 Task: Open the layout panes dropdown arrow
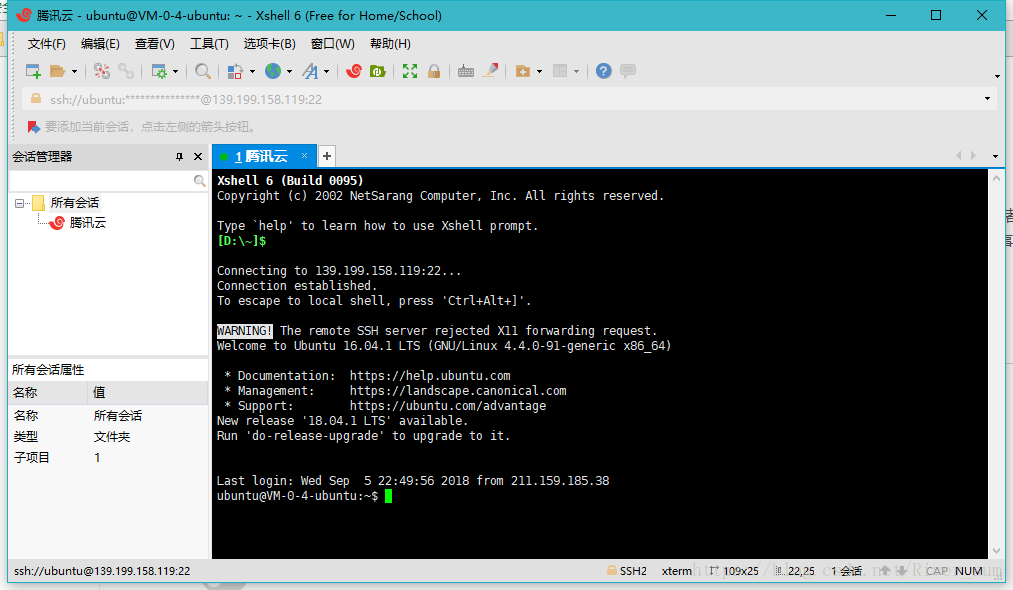pos(576,71)
